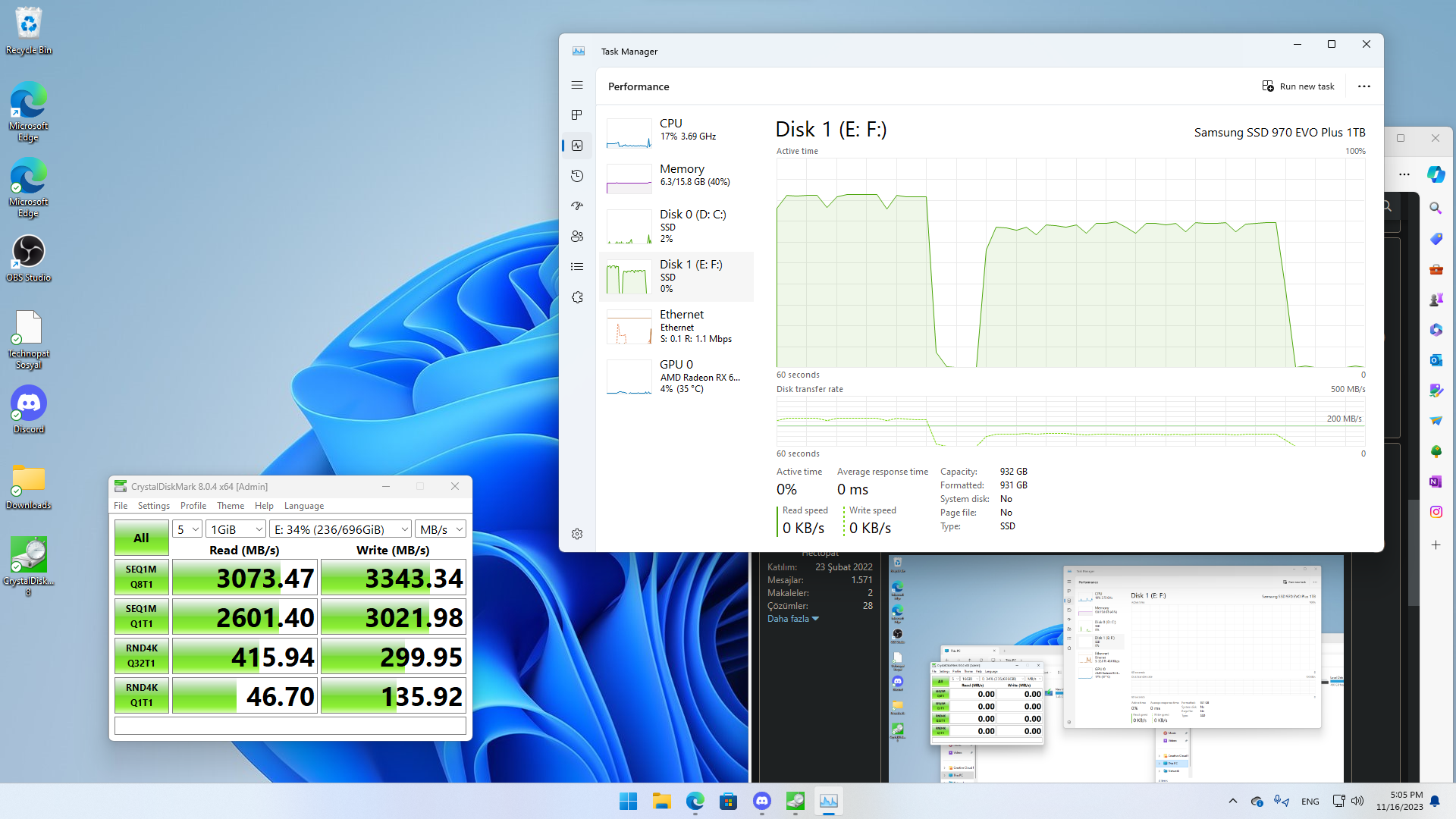Image resolution: width=1456 pixels, height=819 pixels.
Task: Toggle Task Manager hamburger navigation menu
Action: (x=577, y=86)
